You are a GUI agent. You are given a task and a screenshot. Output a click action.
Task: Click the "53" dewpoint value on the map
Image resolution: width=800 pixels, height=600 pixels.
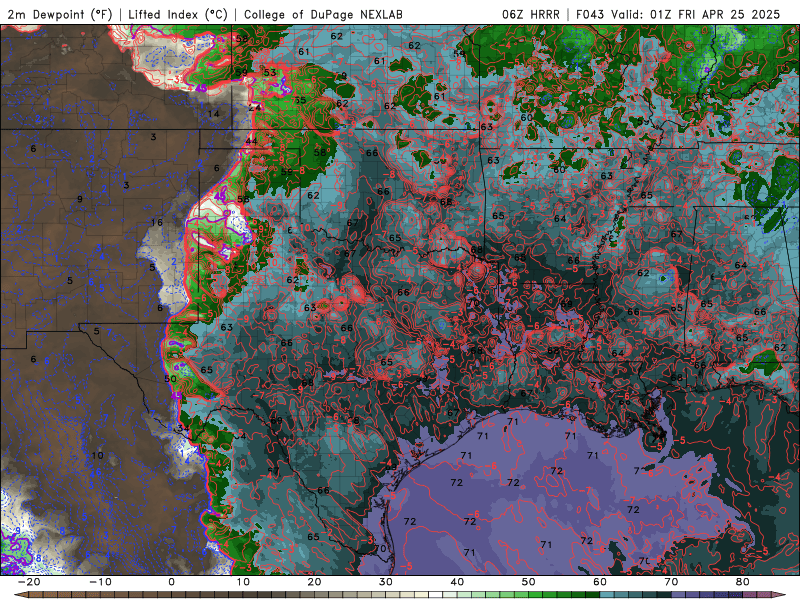(270, 72)
